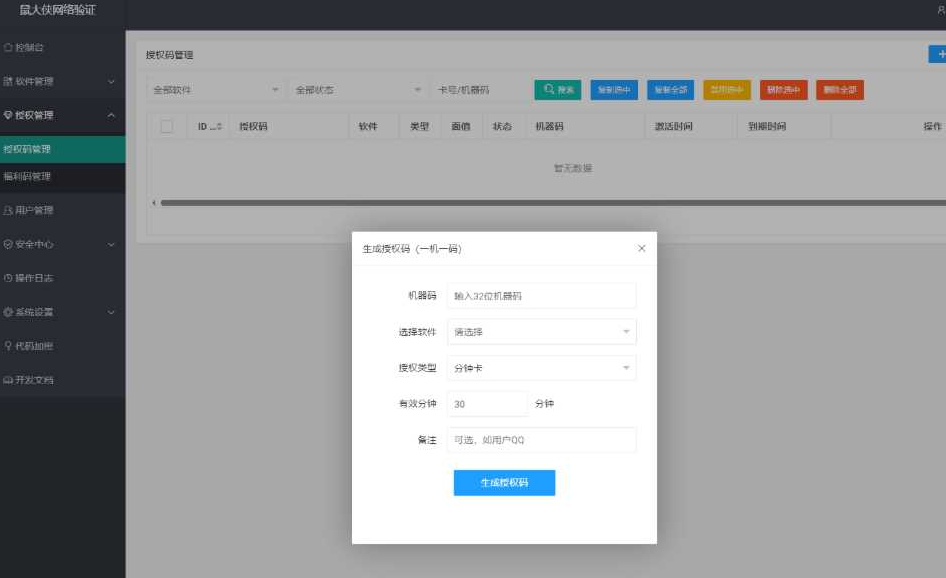Open 控制台 dashboard icon in sidebar
Screen dimensions: 946x578
[8, 47]
